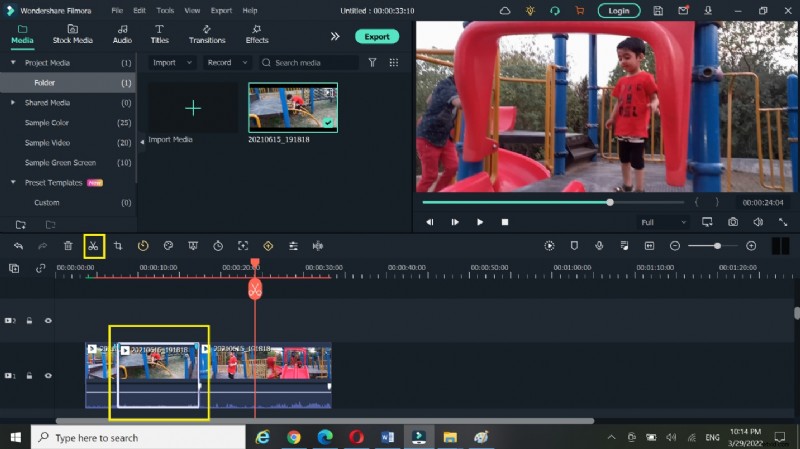Stop the preview playback

505,222
